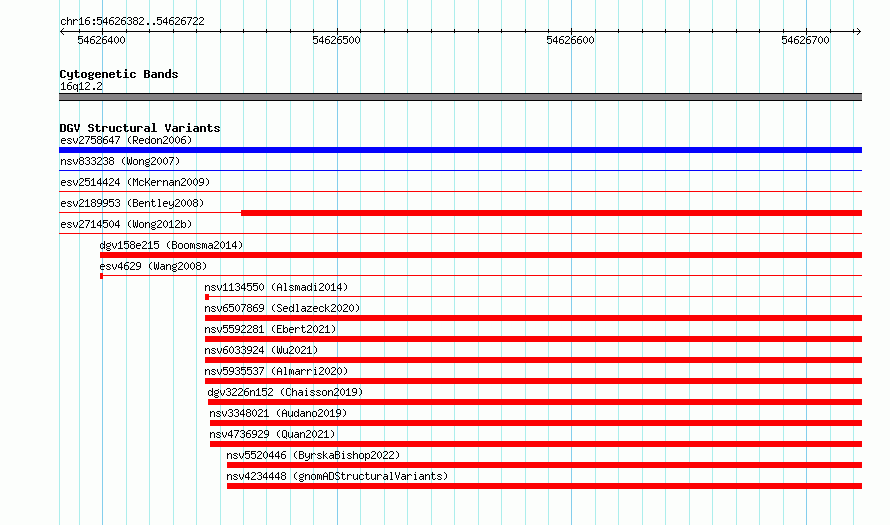Select the red dgv158e215 variant bar
The width and height of the screenshot is (890, 525).
click(481, 255)
